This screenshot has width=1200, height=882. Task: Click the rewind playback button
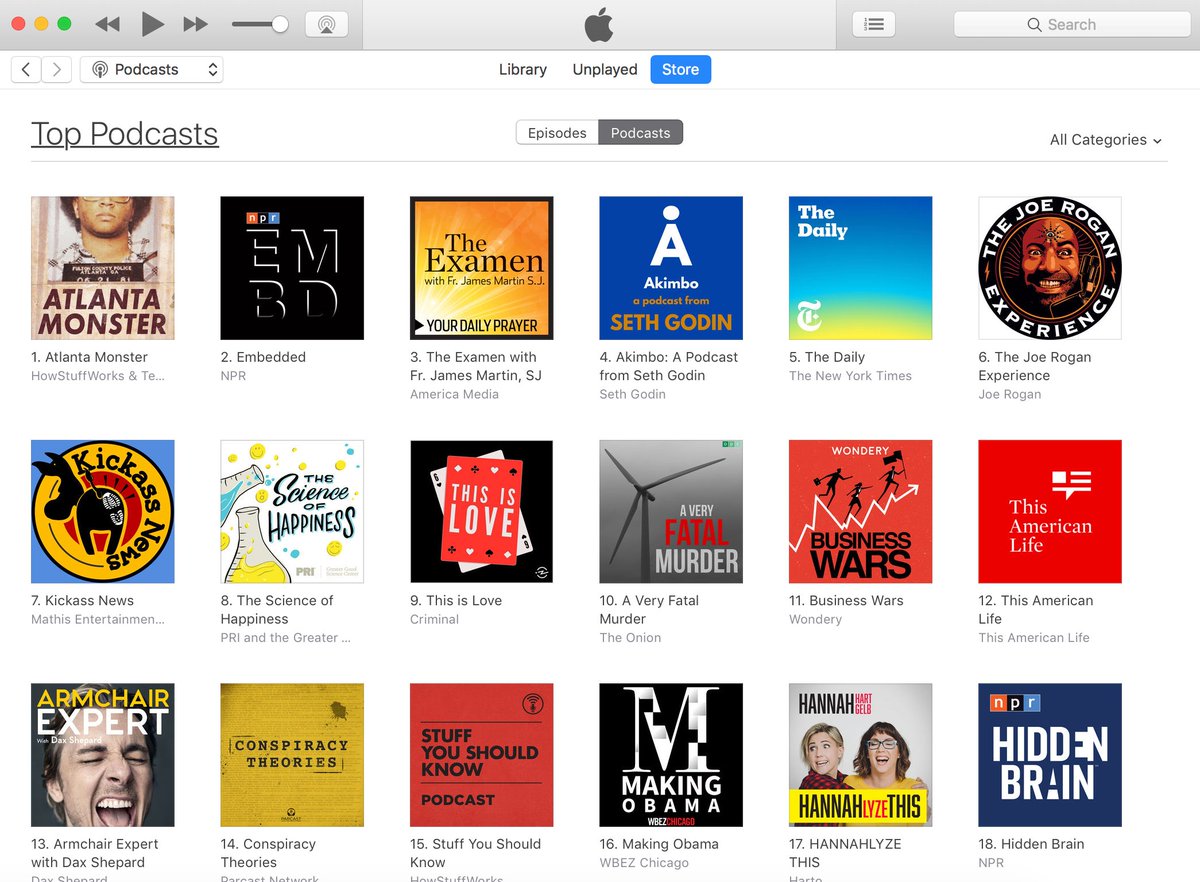point(107,24)
